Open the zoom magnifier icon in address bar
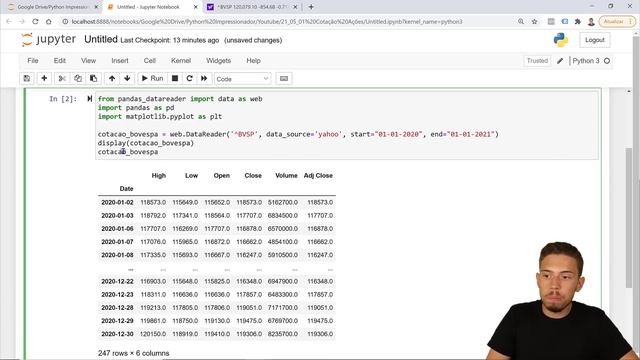This screenshot has height=360, width=640. (521, 22)
